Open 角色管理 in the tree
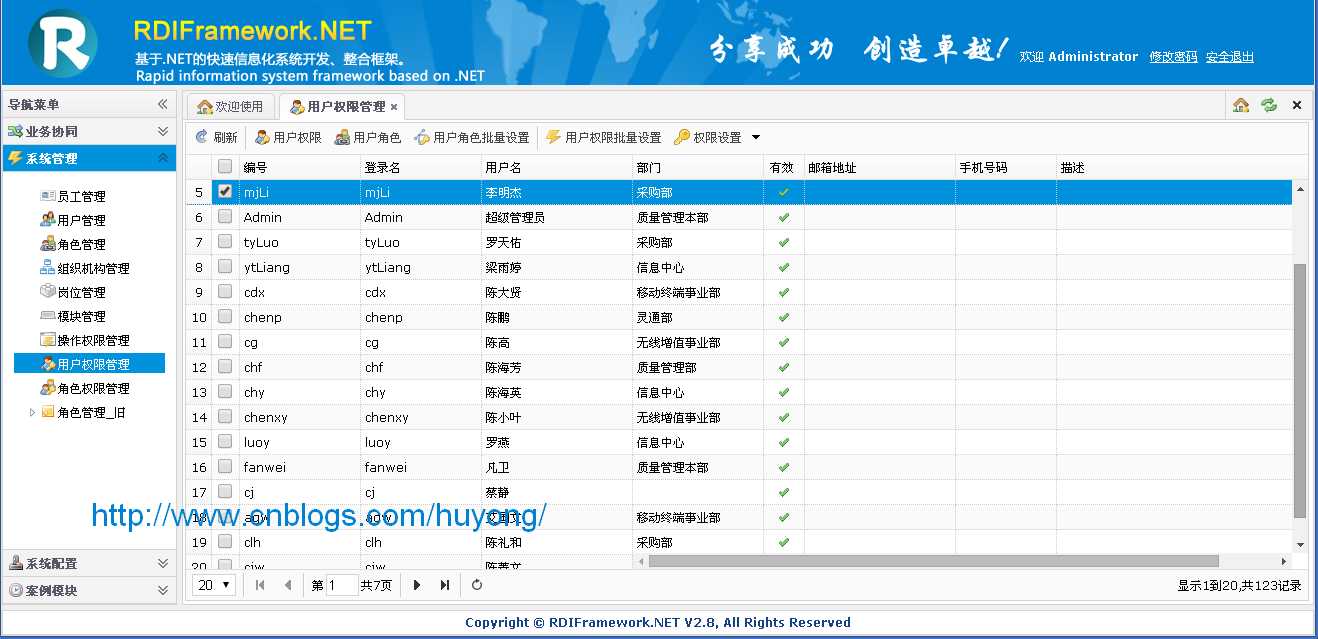 click(81, 244)
